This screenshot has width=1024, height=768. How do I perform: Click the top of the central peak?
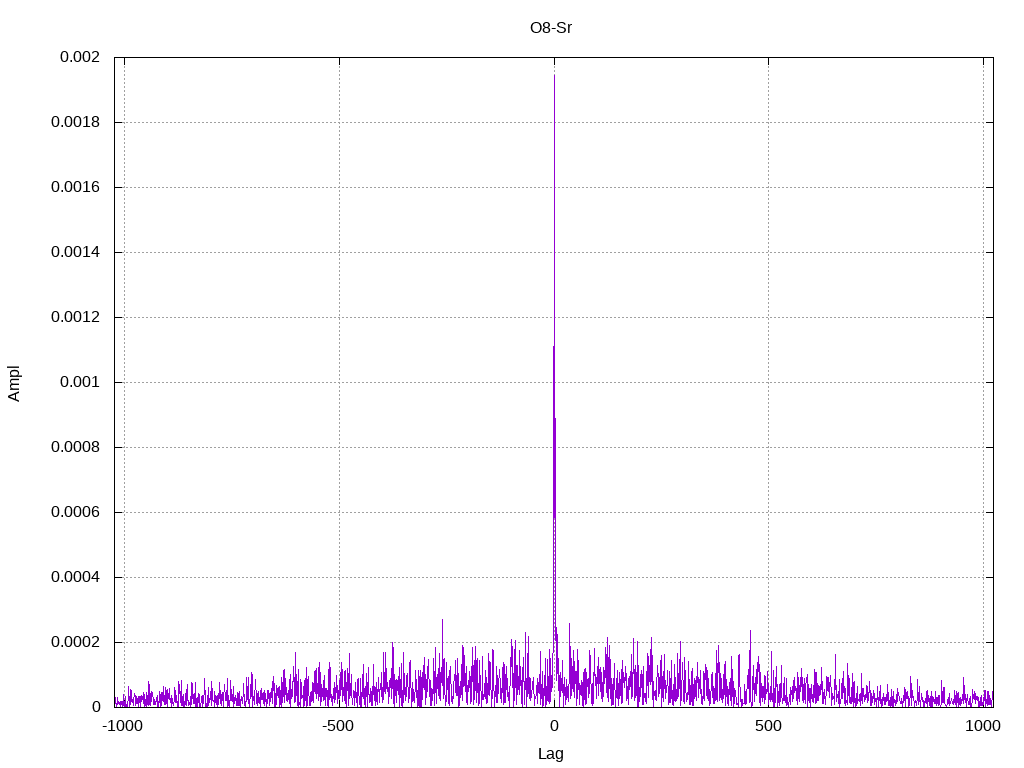click(x=554, y=76)
